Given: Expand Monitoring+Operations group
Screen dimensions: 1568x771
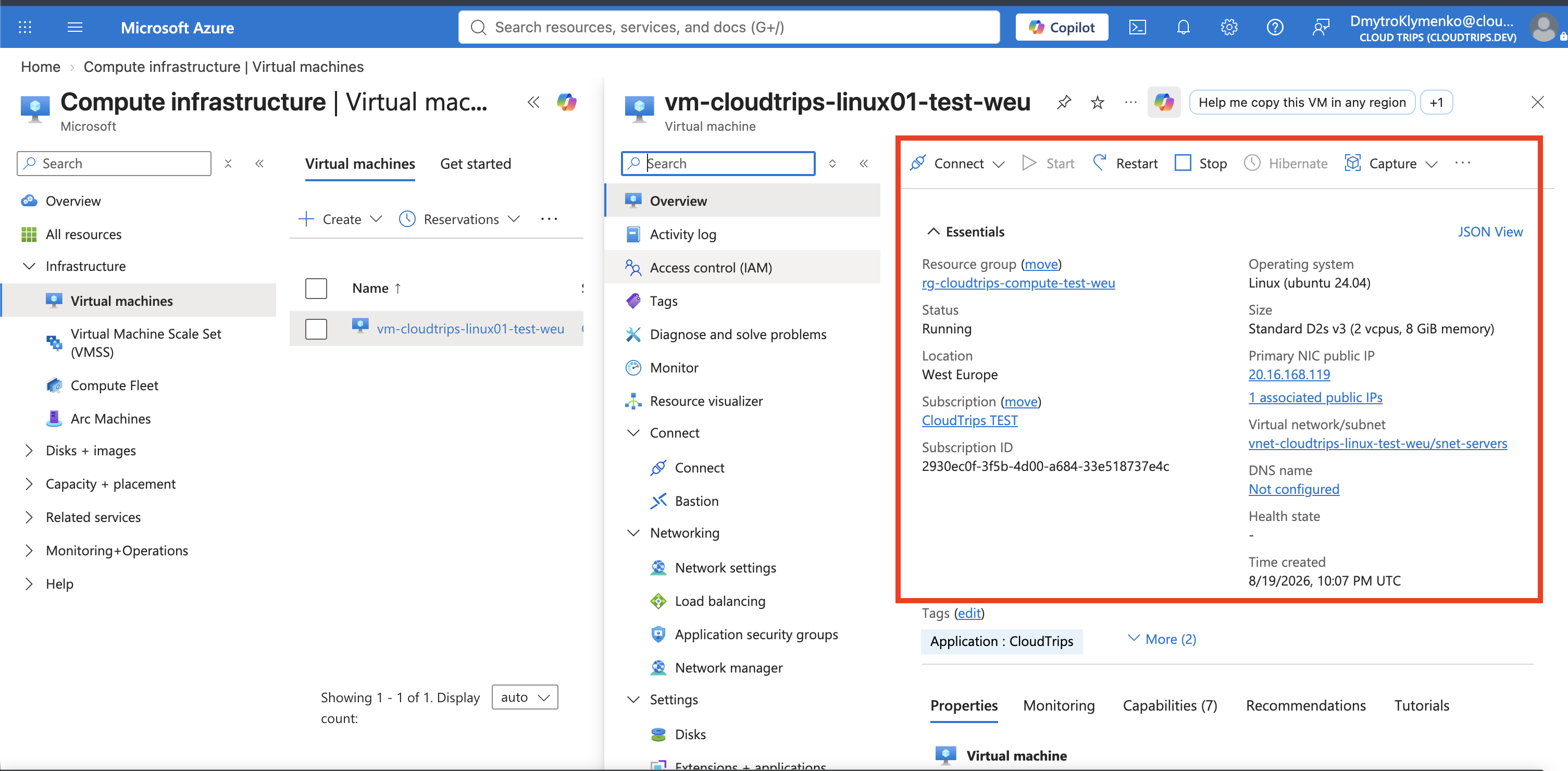Looking at the screenshot, I should coord(29,551).
